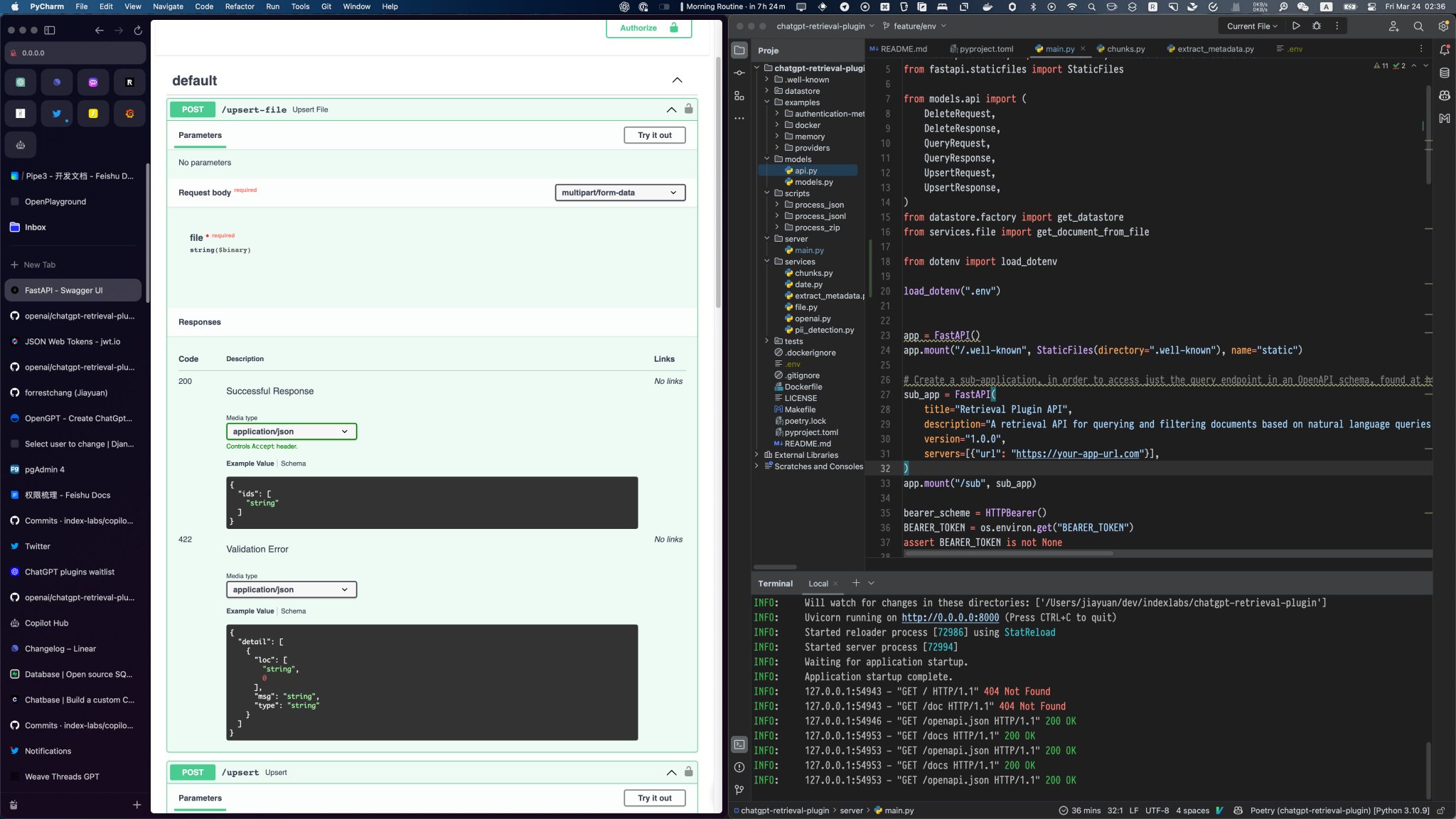1456x819 pixels.
Task: Expand the tests folder in project tree
Action: (767, 341)
